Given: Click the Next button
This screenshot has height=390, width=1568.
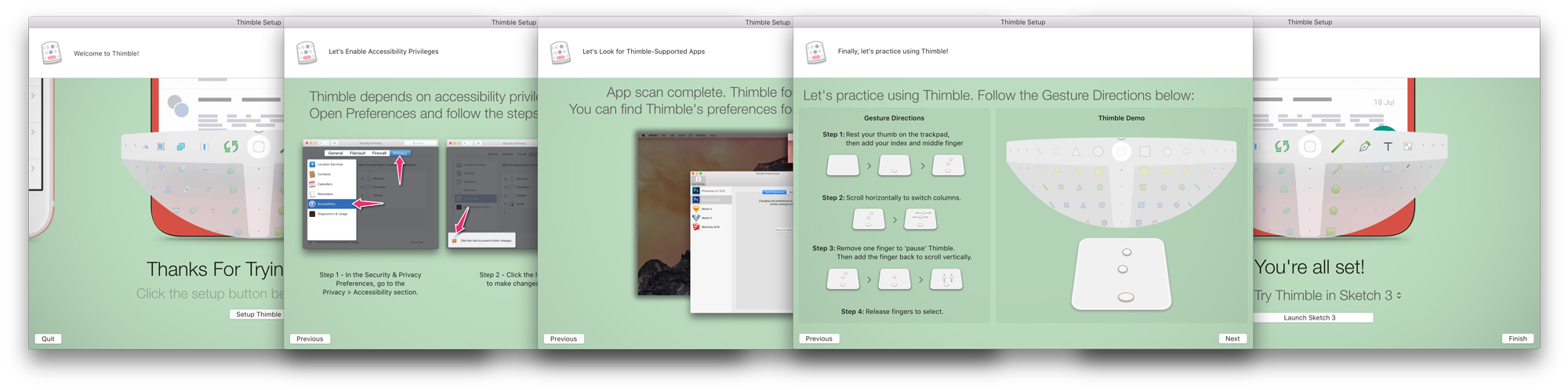Looking at the screenshot, I should (1232, 338).
